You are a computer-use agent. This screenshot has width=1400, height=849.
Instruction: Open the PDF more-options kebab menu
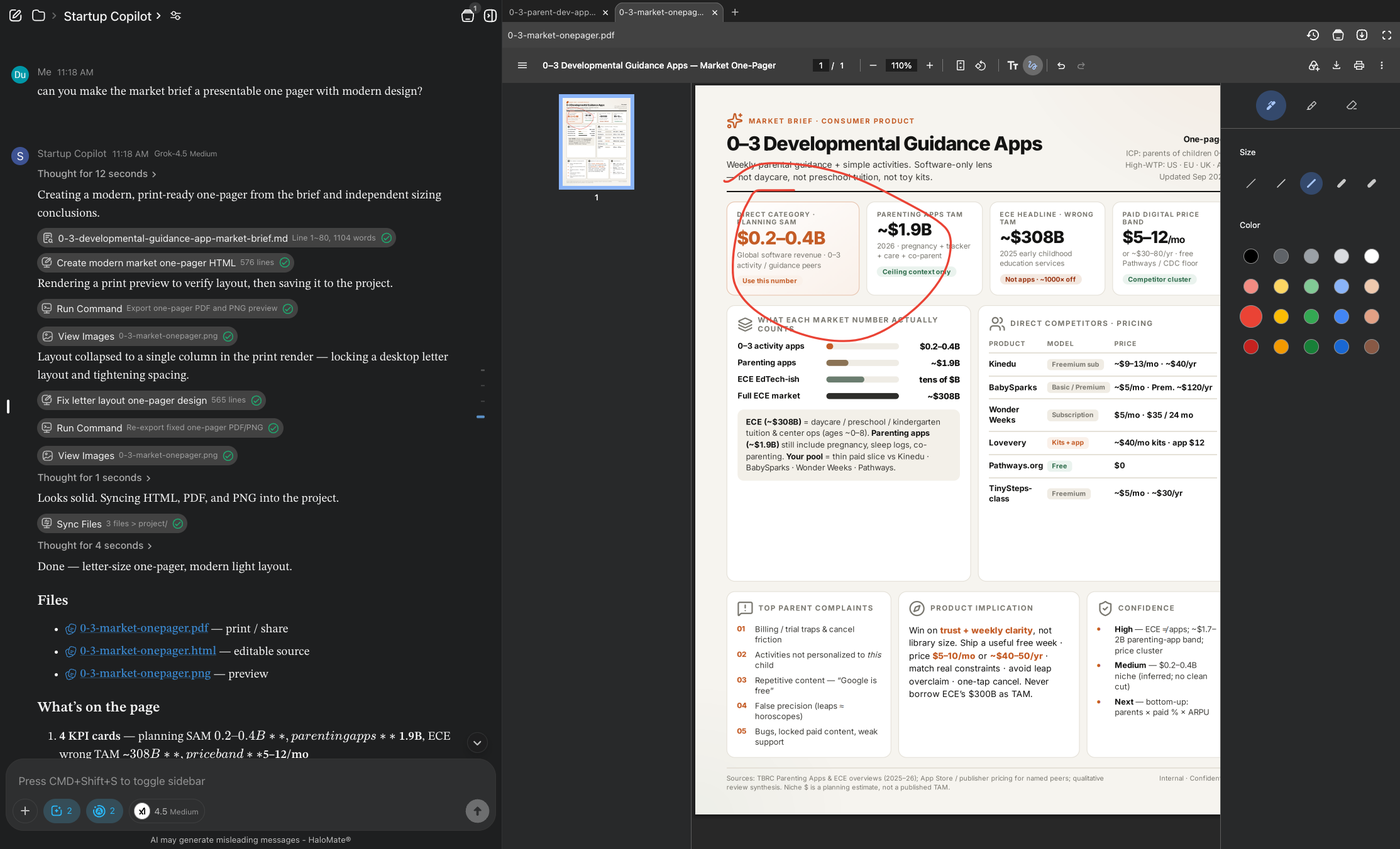pyautogui.click(x=1383, y=65)
